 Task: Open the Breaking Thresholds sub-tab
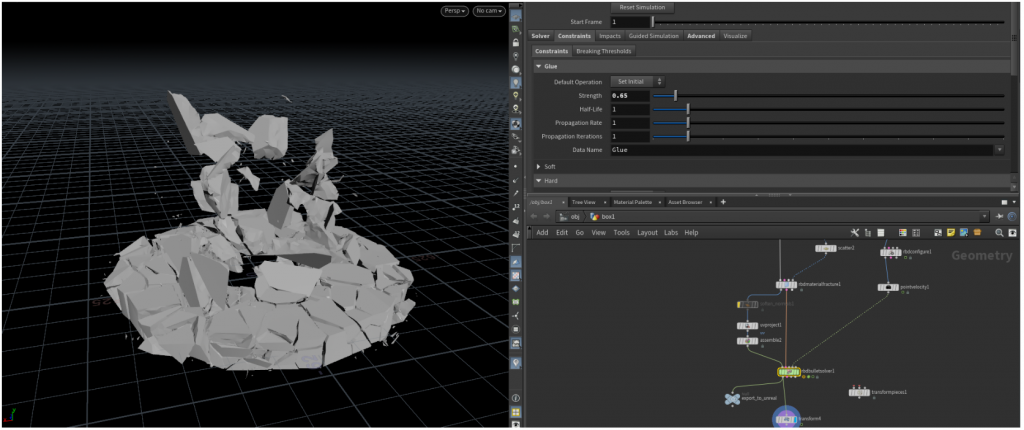point(603,51)
